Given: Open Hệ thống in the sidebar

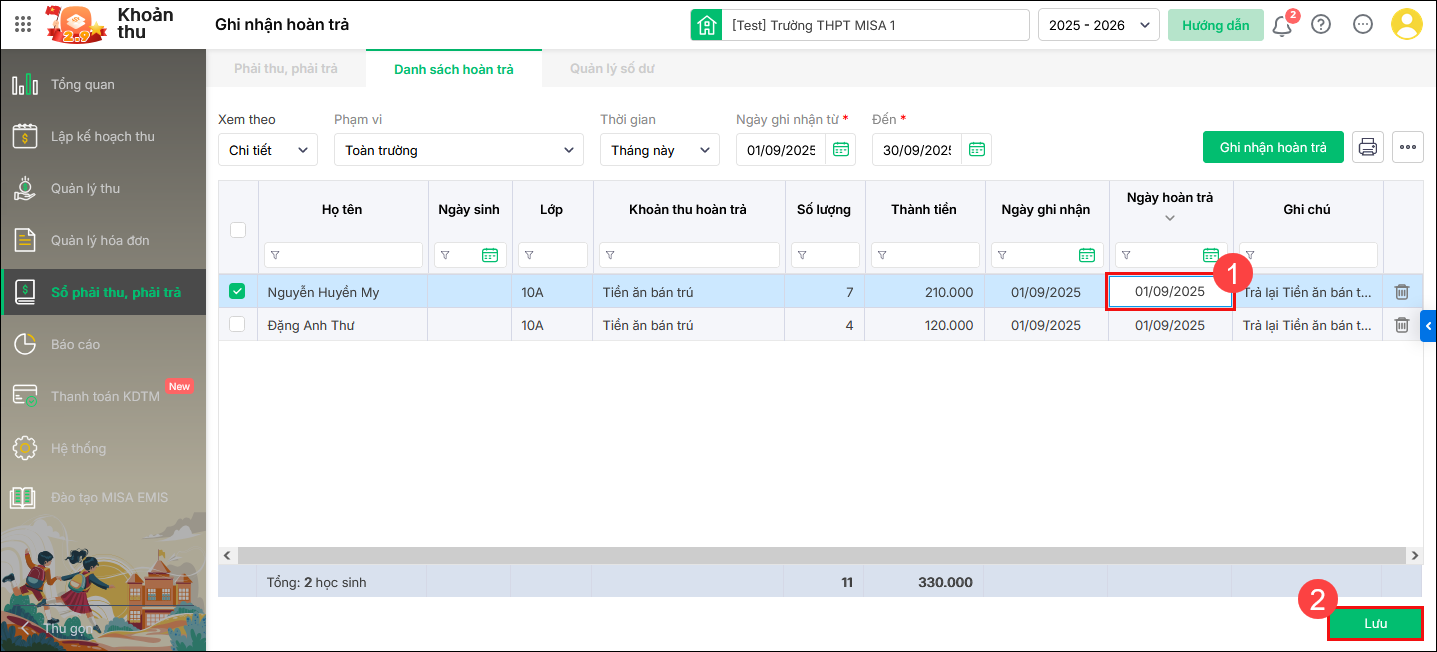Looking at the screenshot, I should pyautogui.click(x=103, y=448).
